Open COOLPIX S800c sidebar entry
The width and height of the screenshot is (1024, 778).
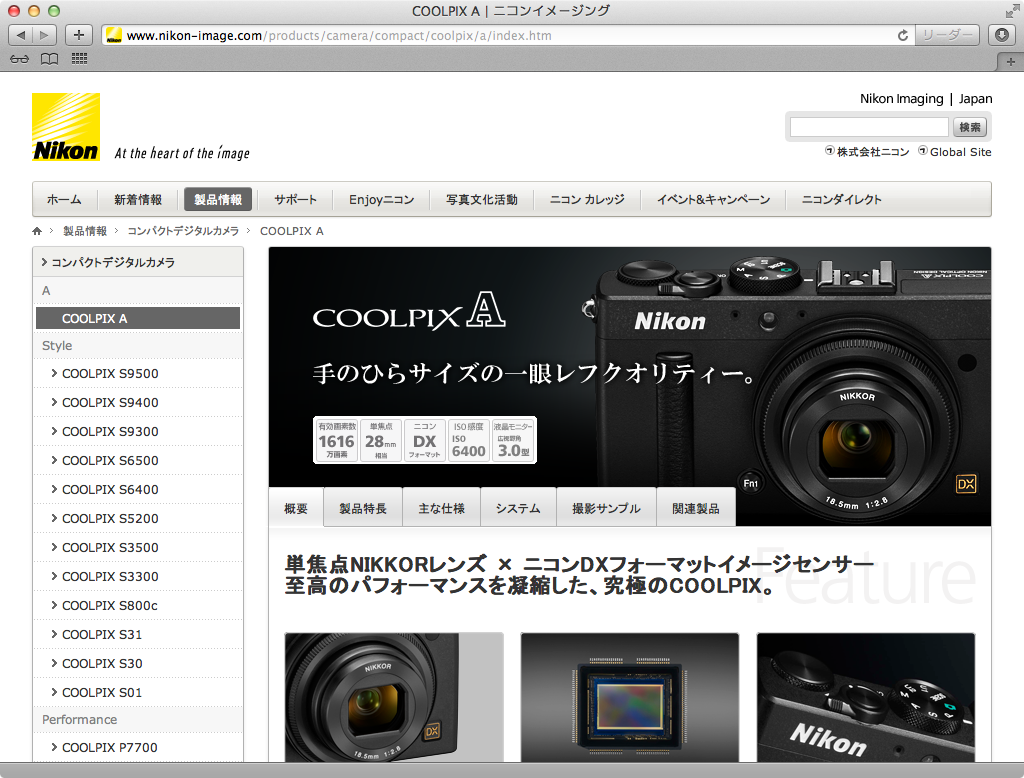(x=138, y=606)
